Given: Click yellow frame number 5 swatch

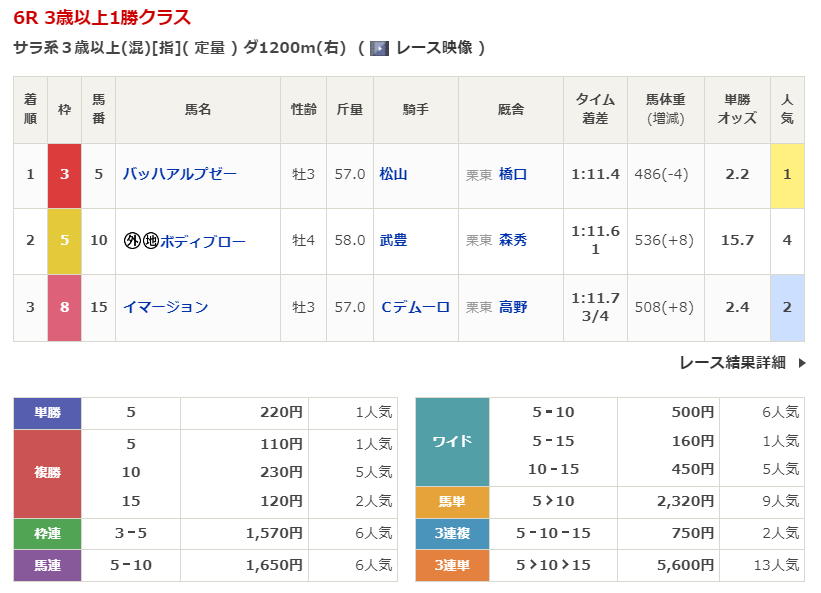Looking at the screenshot, I should [x=65, y=241].
